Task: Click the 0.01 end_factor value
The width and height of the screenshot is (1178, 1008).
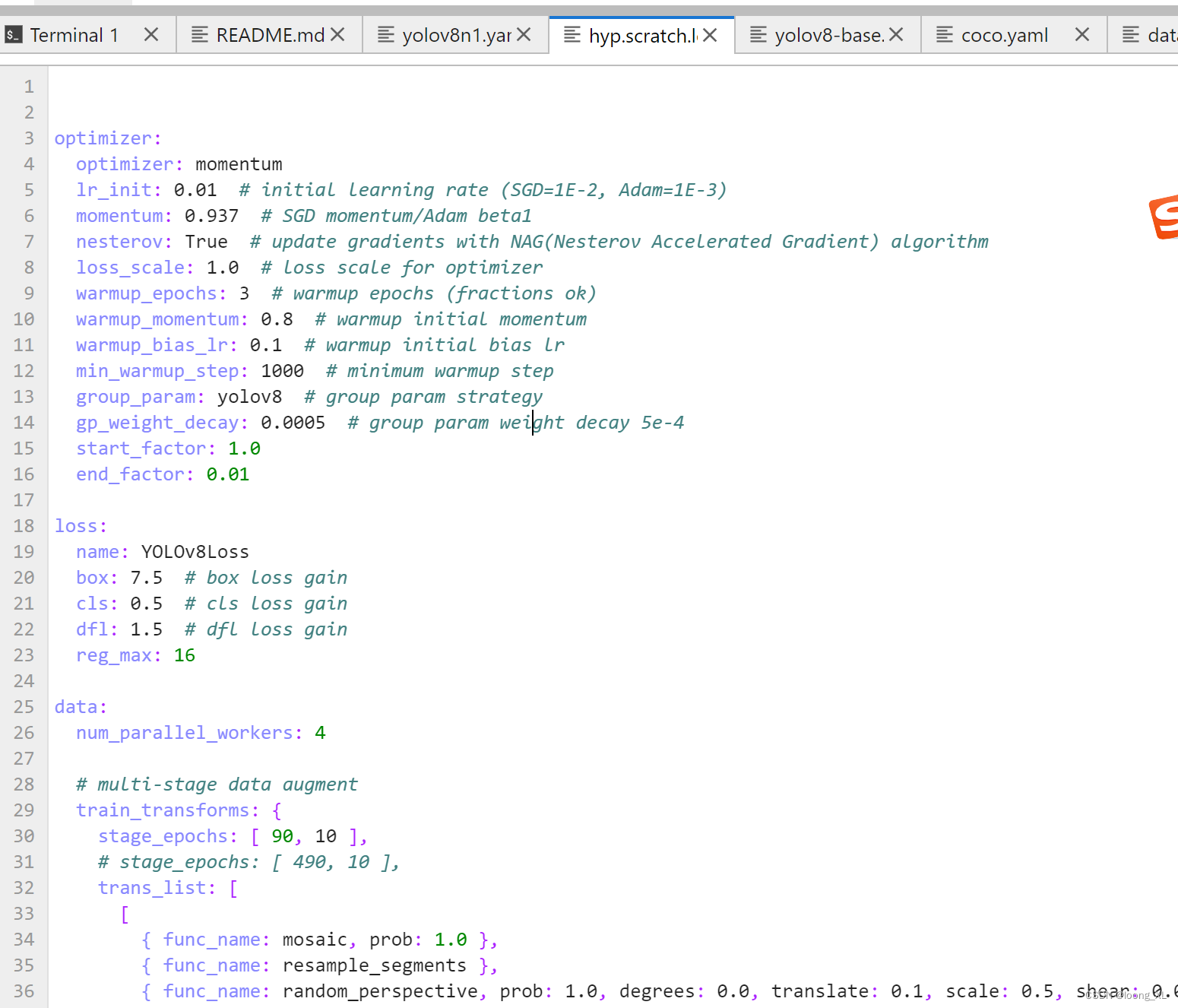Action: coord(228,474)
